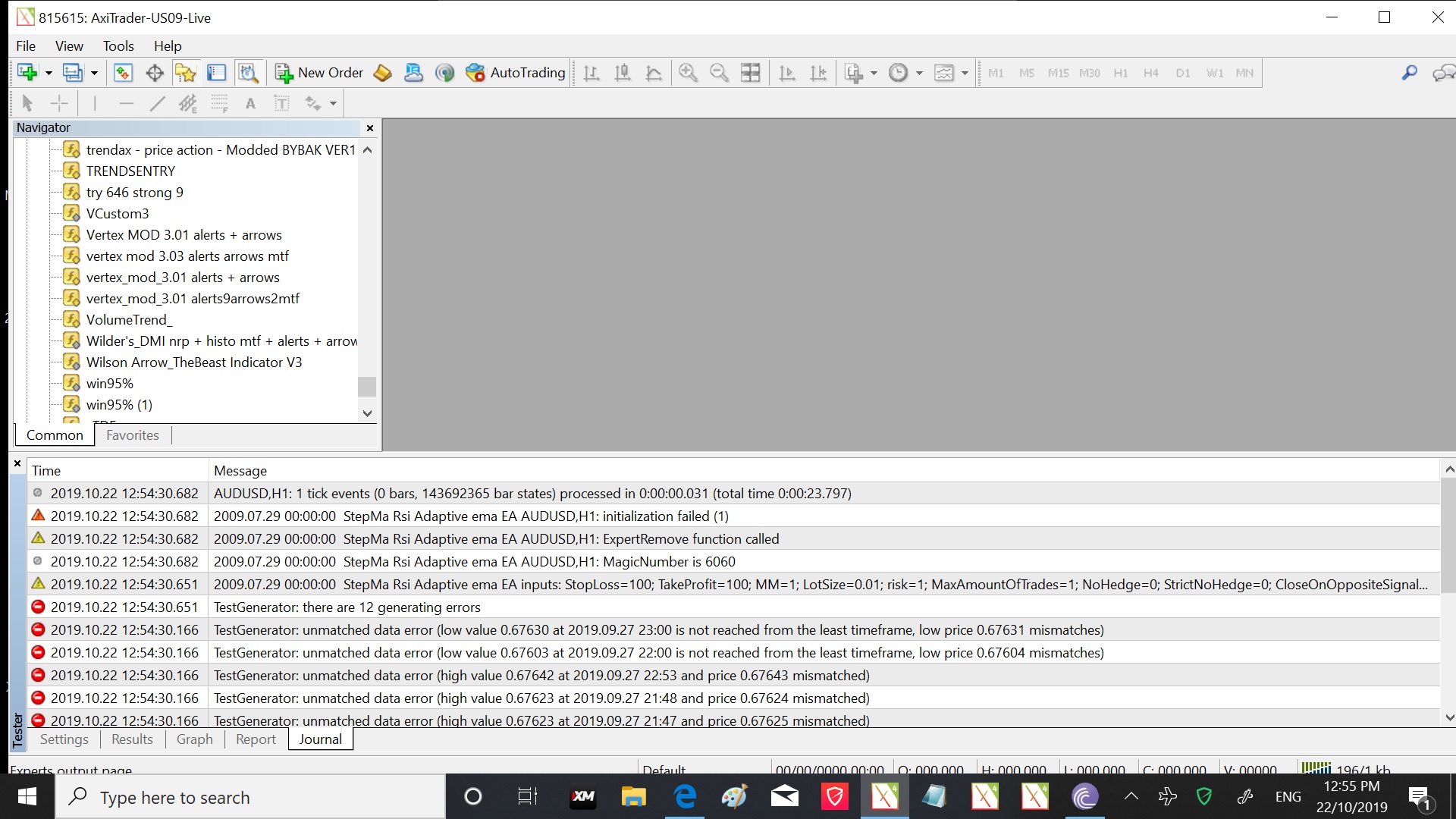Expand the periodicity clock dropdown arrow
This screenshot has height=819, width=1456.
tap(919, 74)
